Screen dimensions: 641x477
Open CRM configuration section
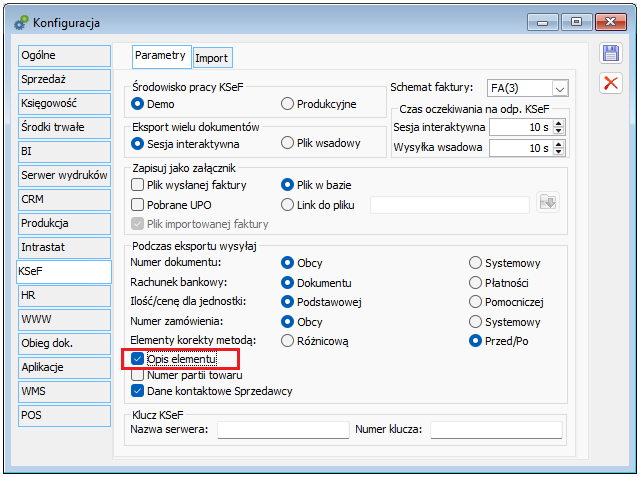[64, 199]
